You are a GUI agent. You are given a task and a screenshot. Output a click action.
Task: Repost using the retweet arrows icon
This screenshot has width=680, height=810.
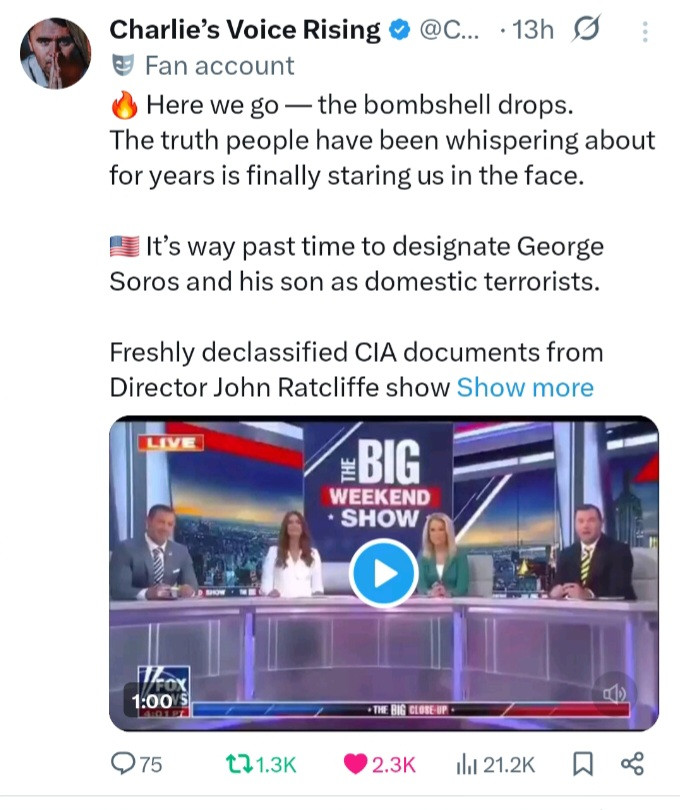point(232,765)
